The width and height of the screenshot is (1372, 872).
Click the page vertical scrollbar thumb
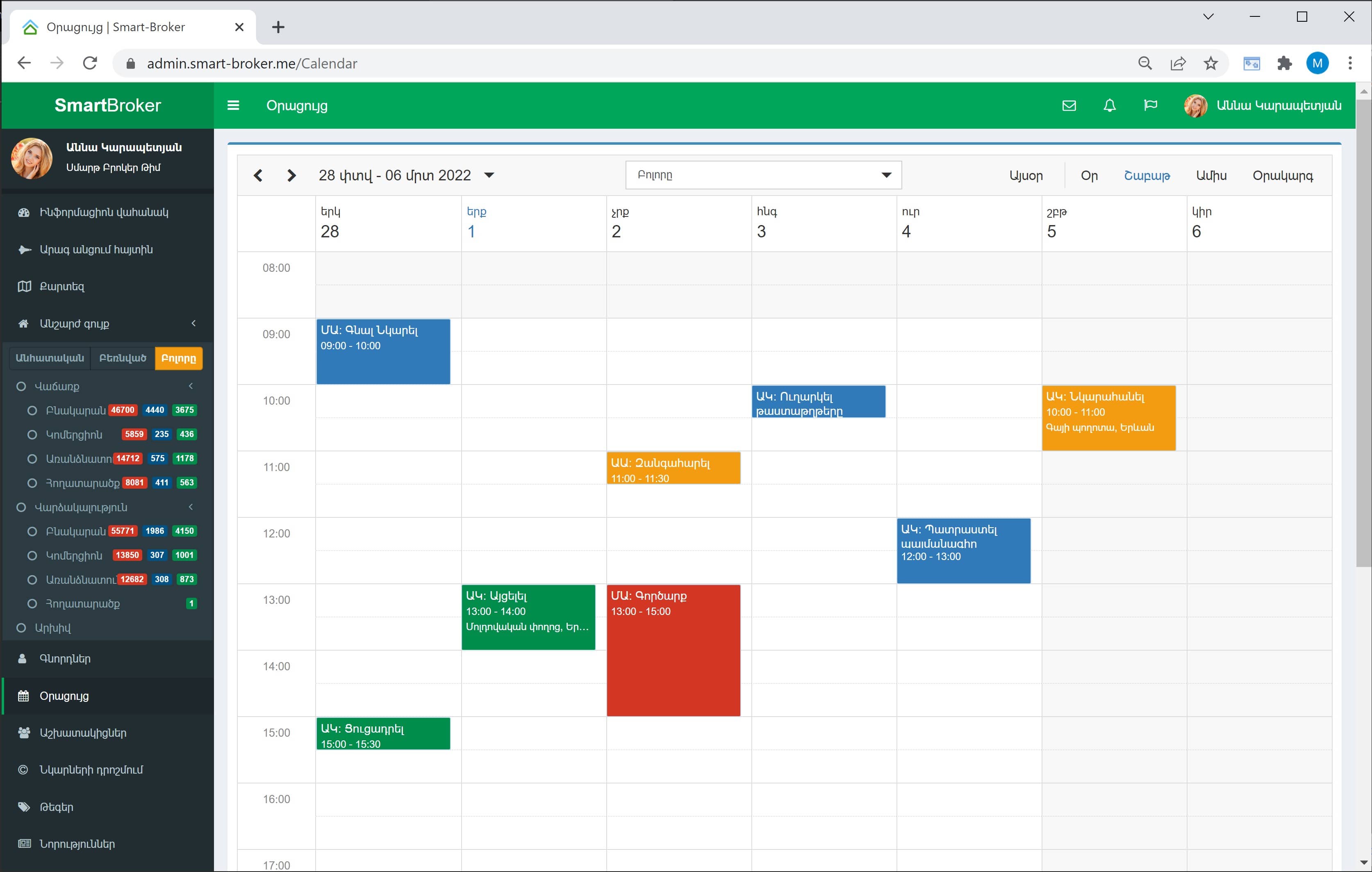[x=1363, y=333]
